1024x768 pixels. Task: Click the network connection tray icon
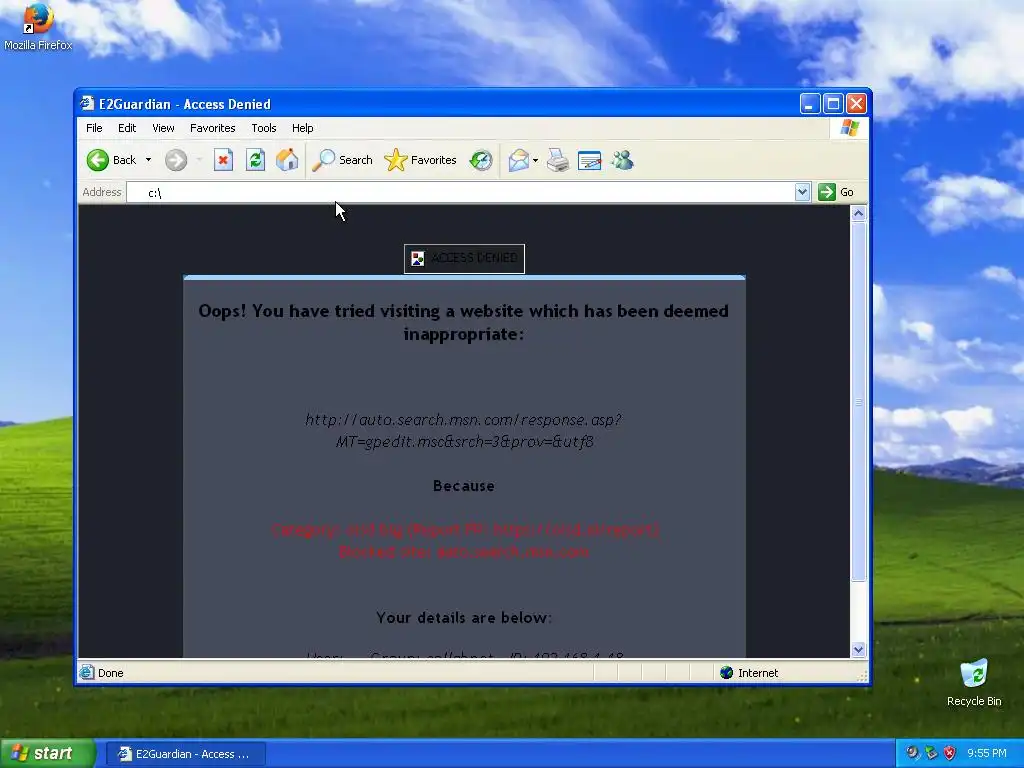pos(931,753)
